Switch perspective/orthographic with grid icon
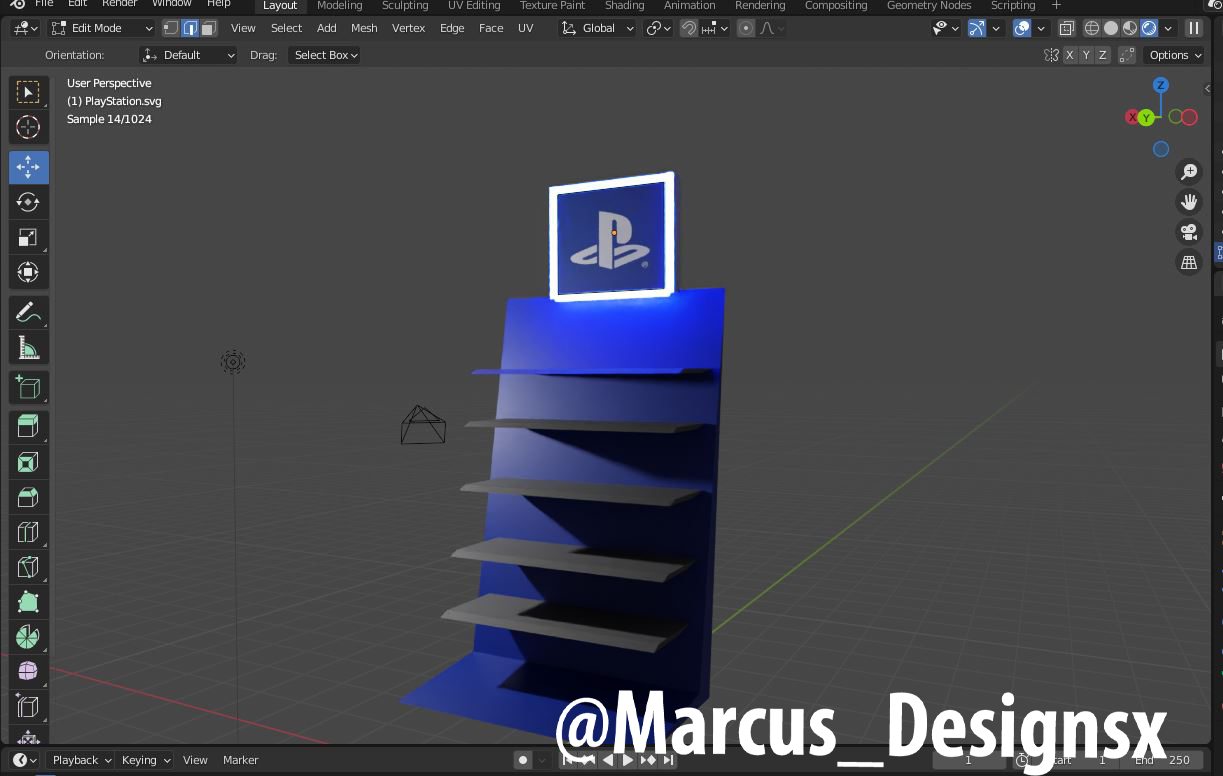Viewport: 1223px width, 776px height. coord(1189,262)
